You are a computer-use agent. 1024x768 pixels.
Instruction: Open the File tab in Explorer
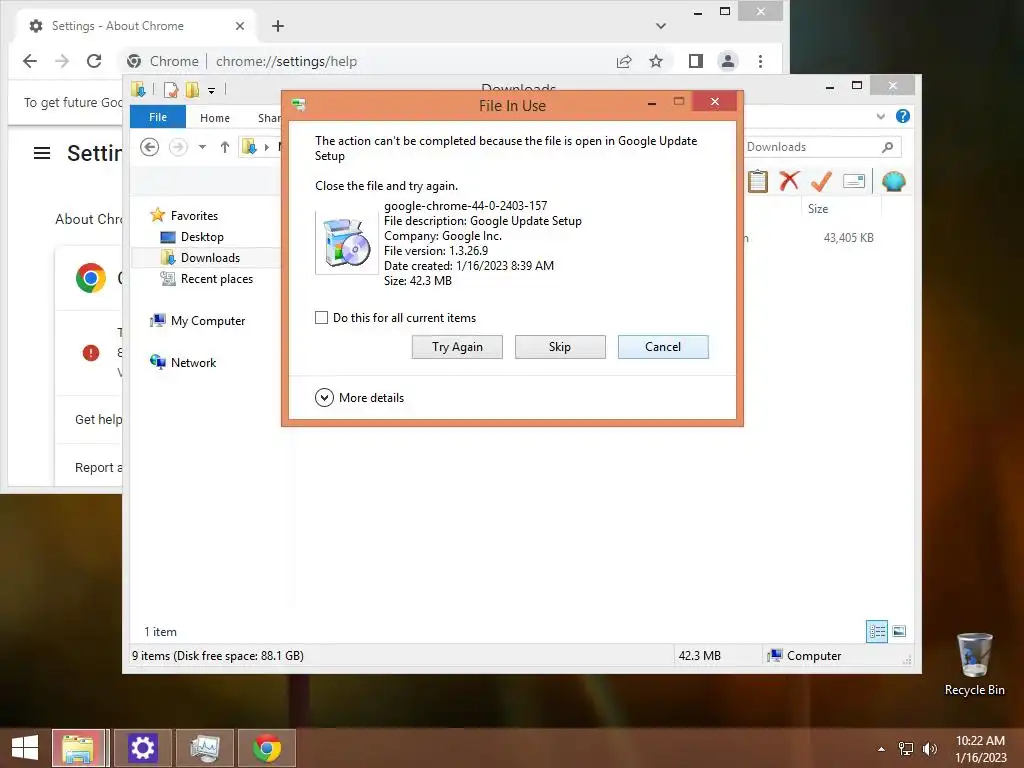coord(158,117)
